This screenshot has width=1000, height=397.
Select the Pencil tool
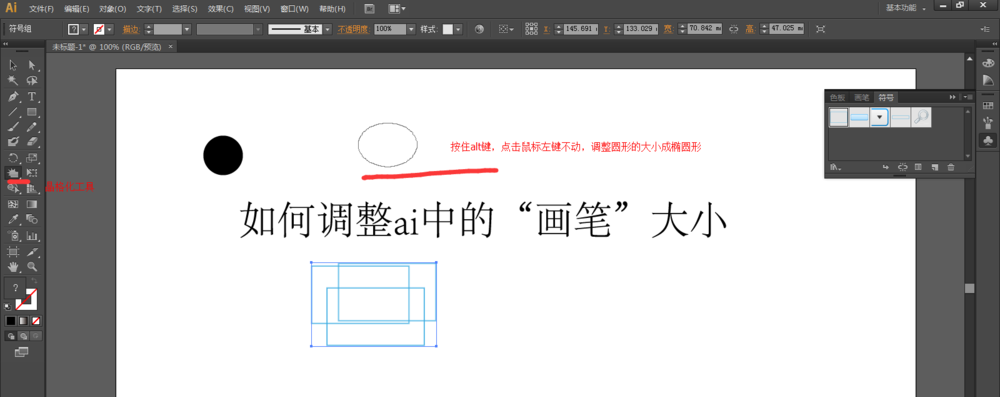point(31,126)
